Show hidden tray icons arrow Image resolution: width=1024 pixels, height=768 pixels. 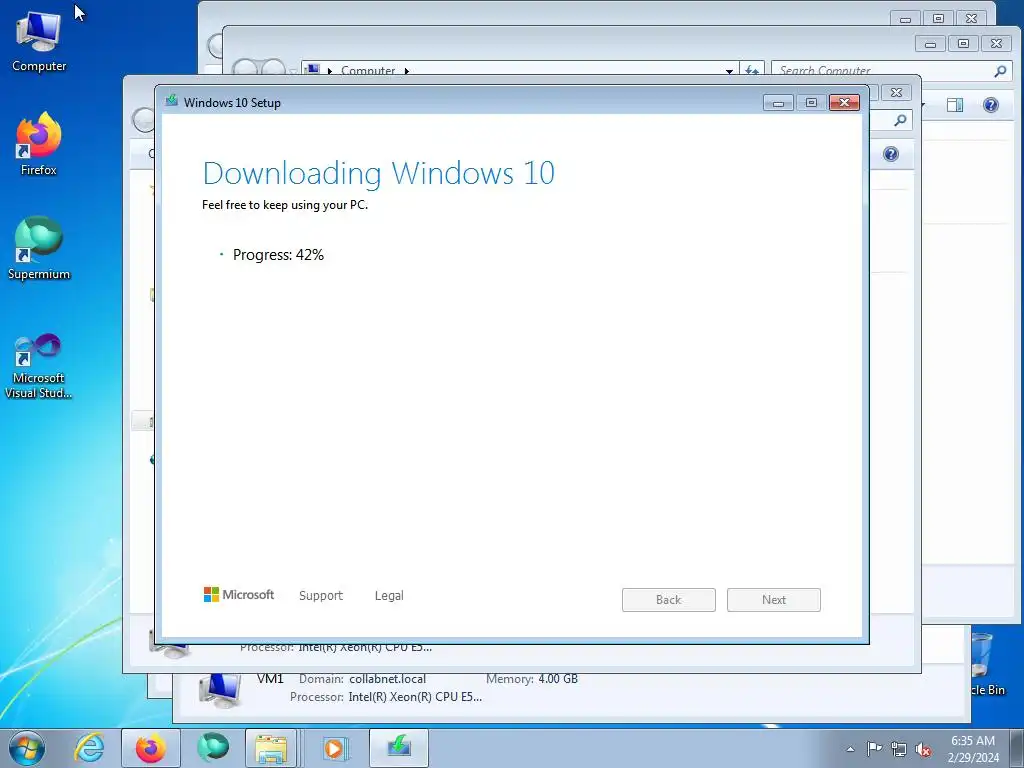point(850,749)
